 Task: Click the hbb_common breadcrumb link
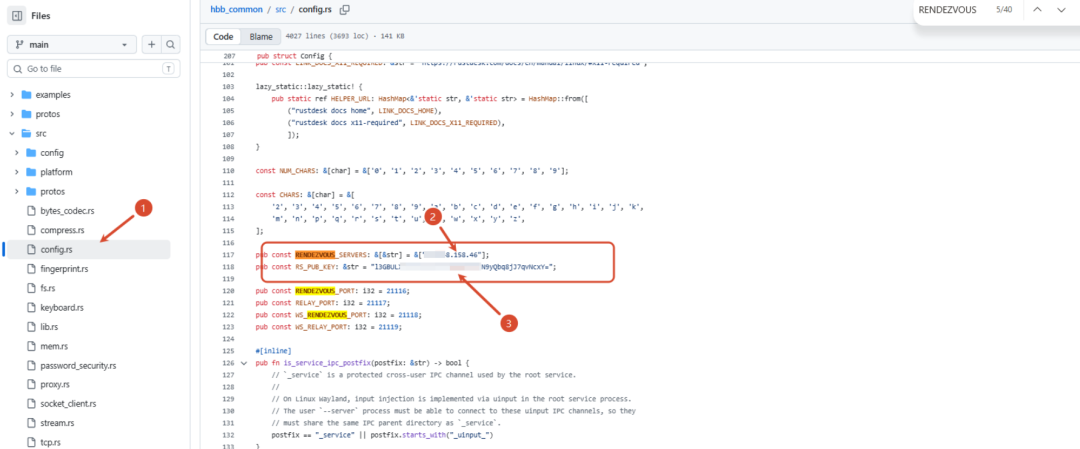pyautogui.click(x=236, y=10)
